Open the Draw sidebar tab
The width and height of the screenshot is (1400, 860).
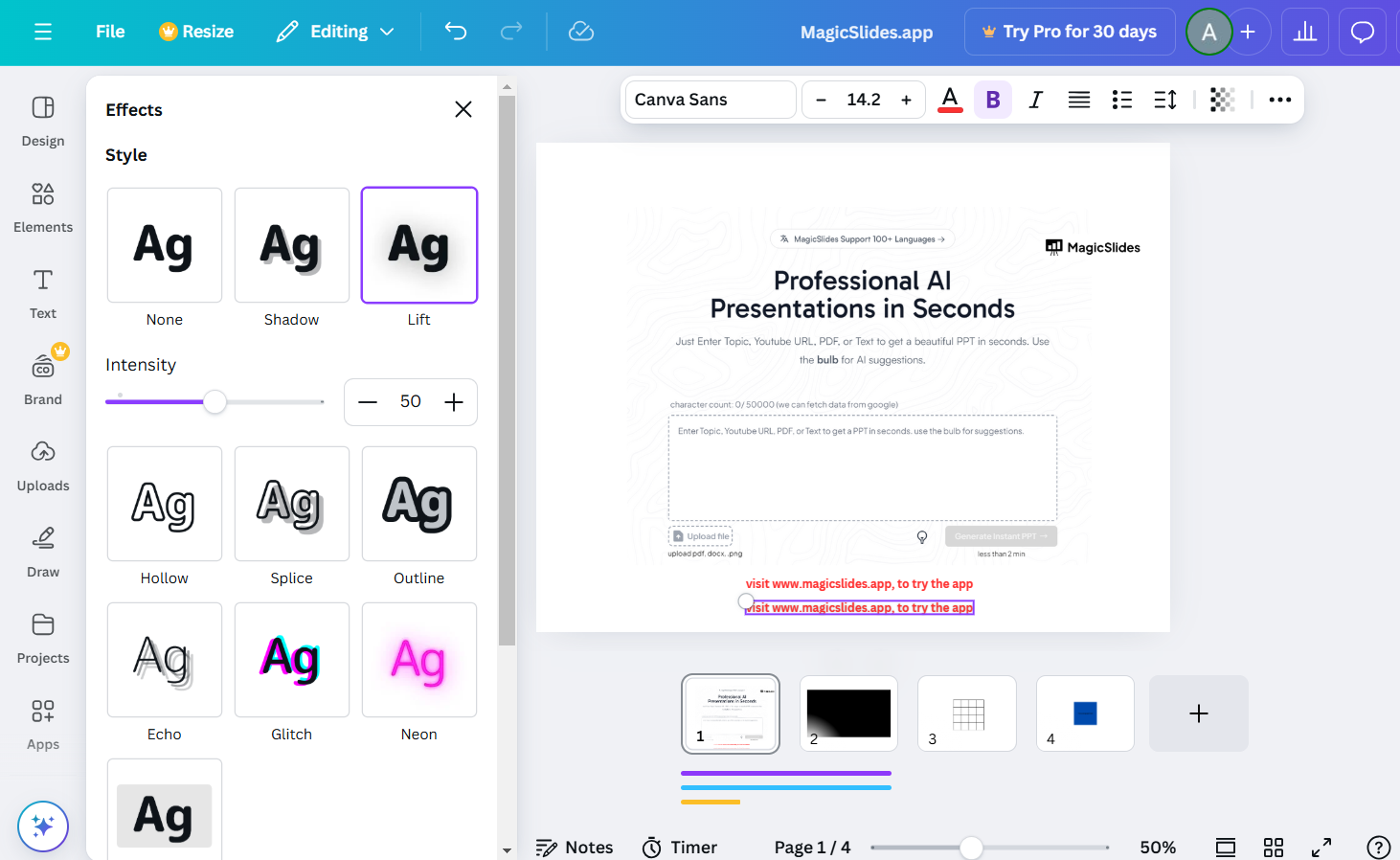[x=43, y=552]
